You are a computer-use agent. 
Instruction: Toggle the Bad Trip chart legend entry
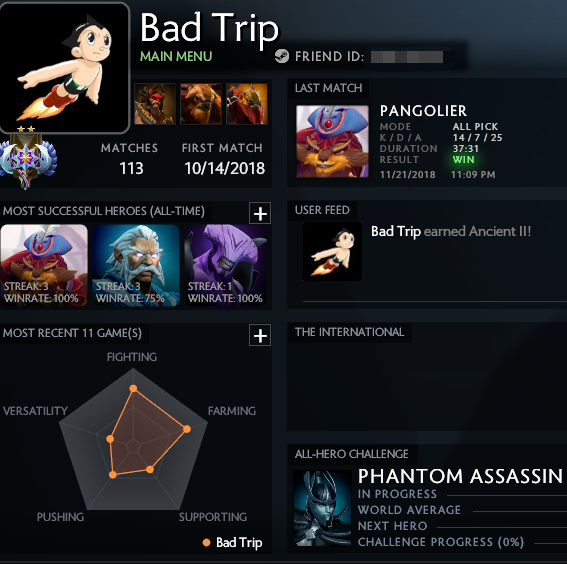233,542
